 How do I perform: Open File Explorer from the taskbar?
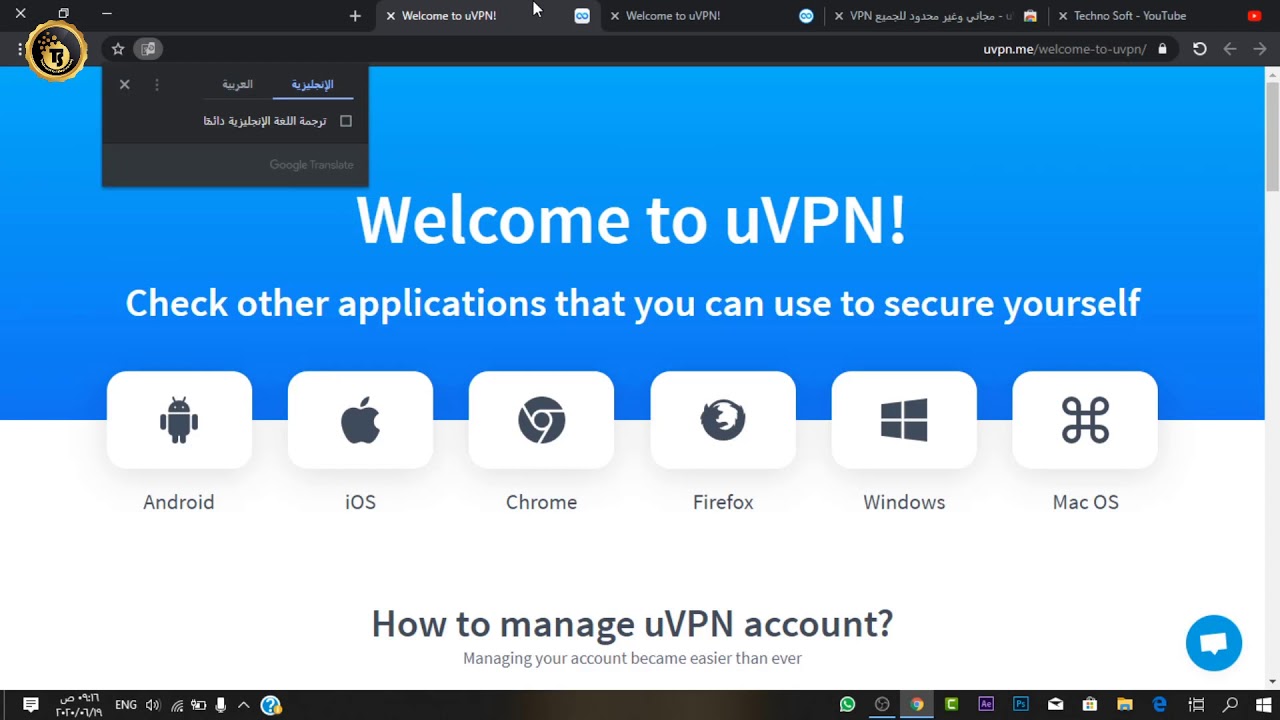[1125, 704]
